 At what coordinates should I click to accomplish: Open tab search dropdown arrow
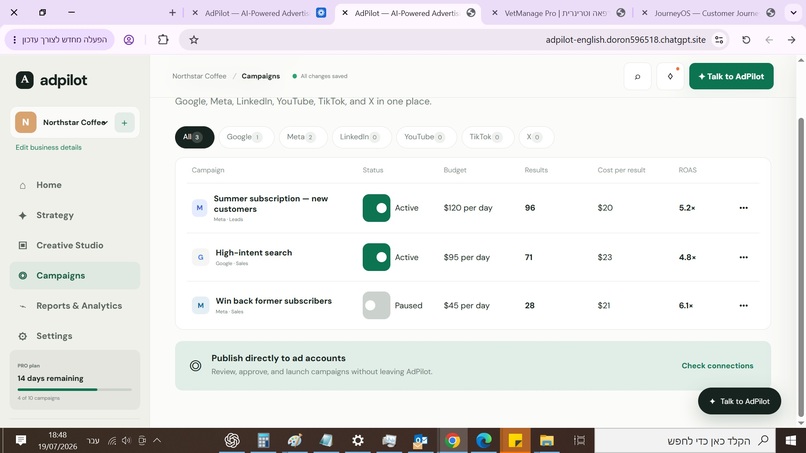793,13
